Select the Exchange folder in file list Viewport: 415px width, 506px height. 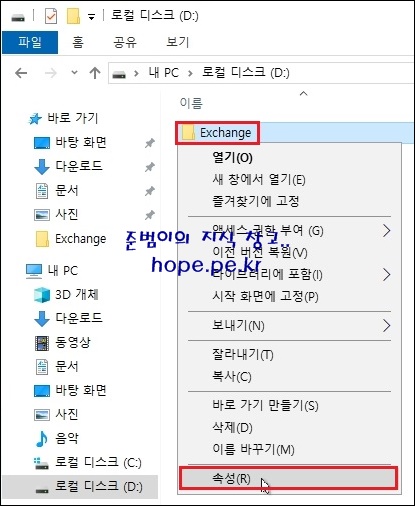[x=225, y=133]
